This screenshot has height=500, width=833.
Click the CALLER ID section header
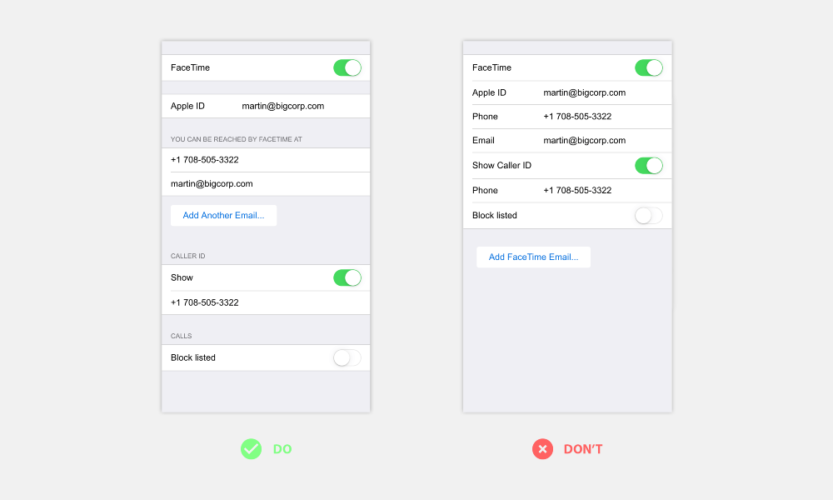point(188,256)
